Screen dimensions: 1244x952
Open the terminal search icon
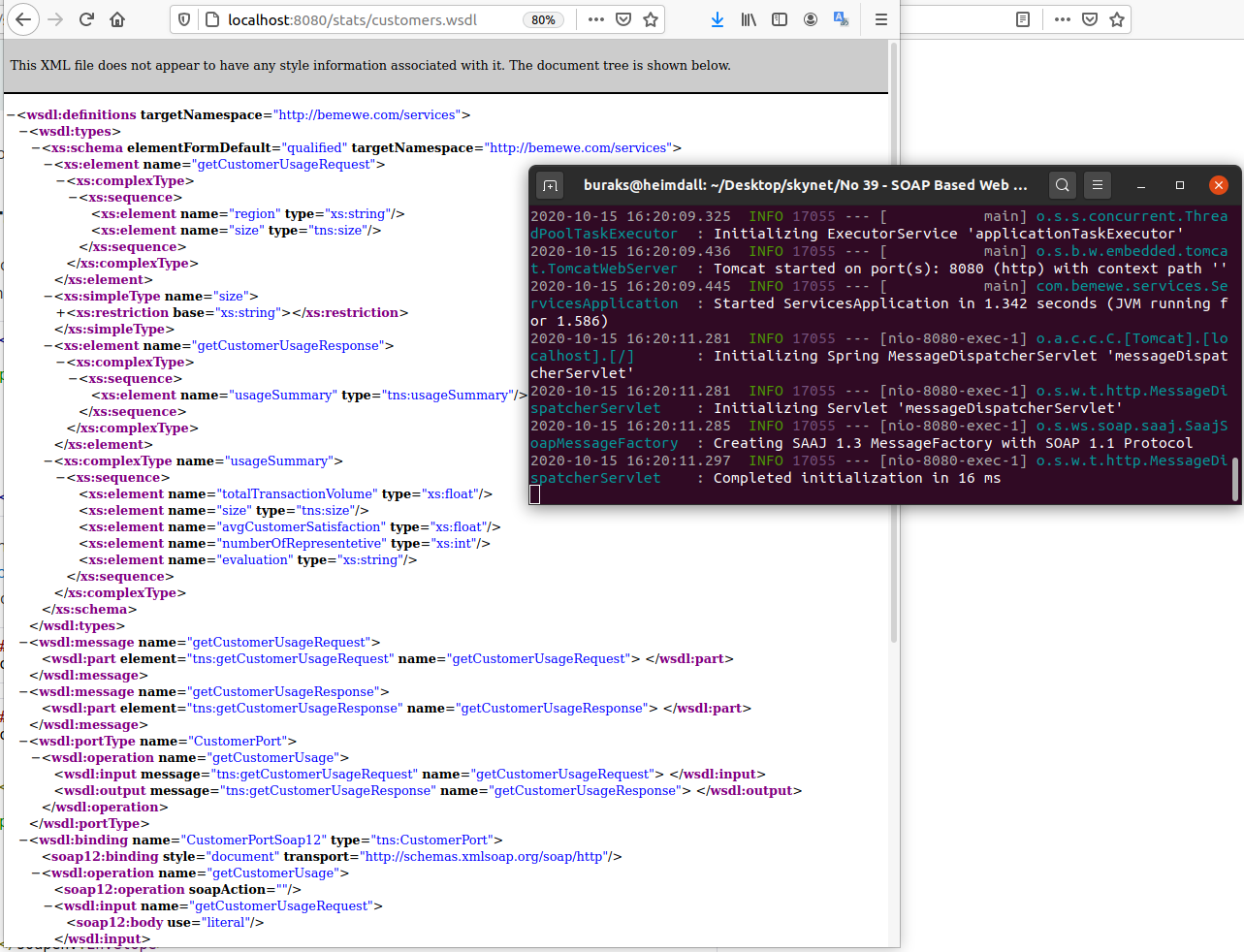click(x=1062, y=184)
